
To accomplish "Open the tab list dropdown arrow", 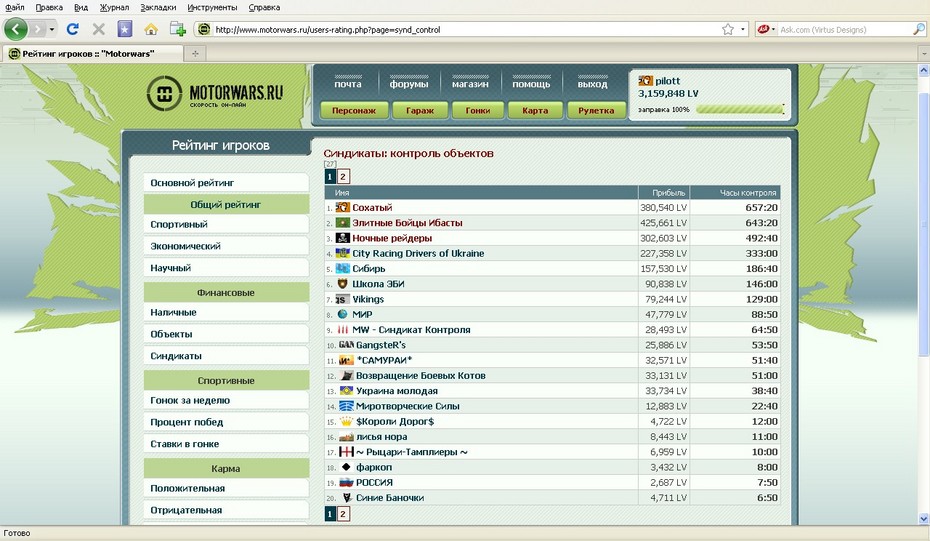I will [x=923, y=54].
